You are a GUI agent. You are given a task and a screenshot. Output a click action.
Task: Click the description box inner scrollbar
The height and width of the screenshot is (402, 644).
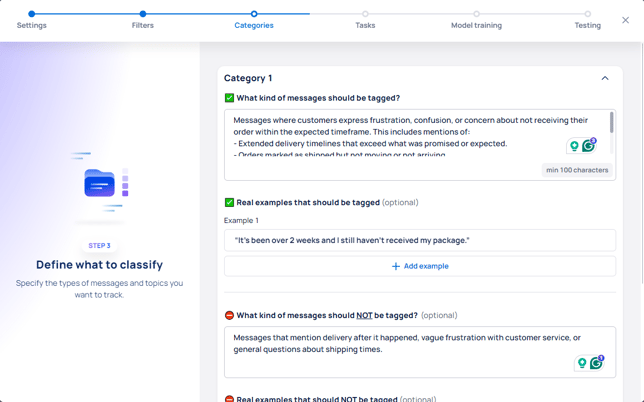(x=612, y=122)
